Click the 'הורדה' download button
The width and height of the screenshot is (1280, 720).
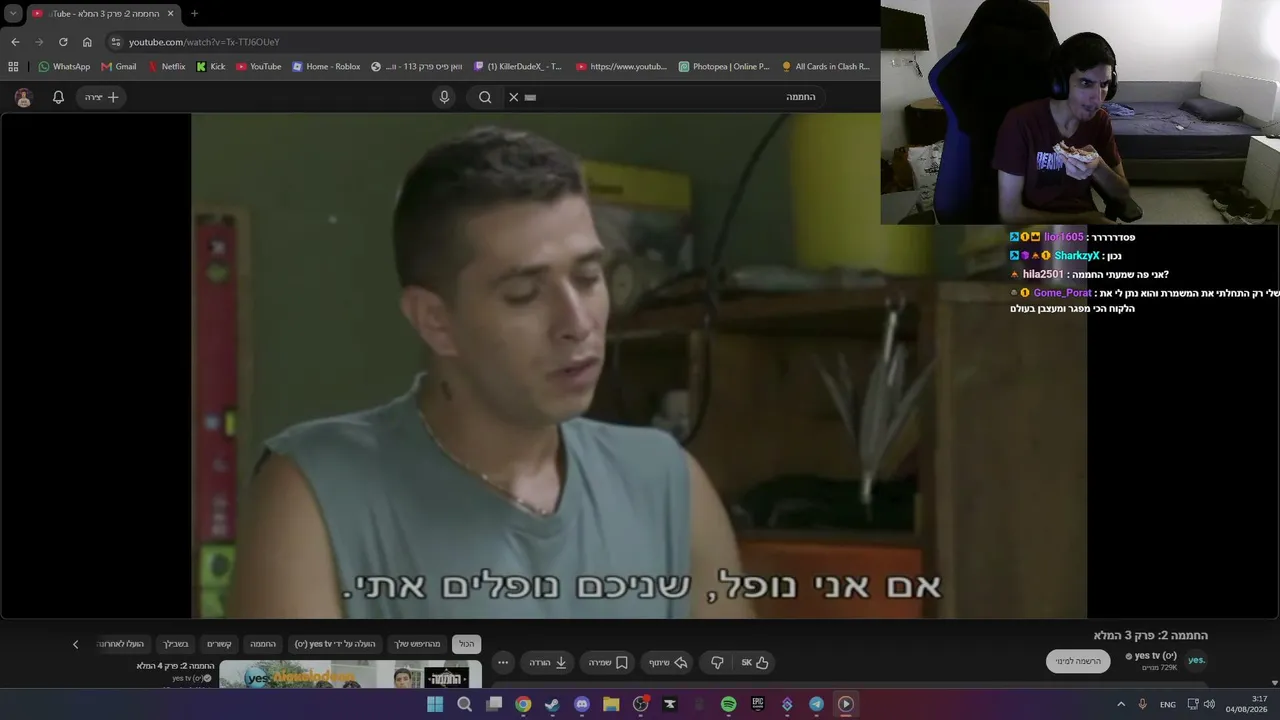(548, 662)
